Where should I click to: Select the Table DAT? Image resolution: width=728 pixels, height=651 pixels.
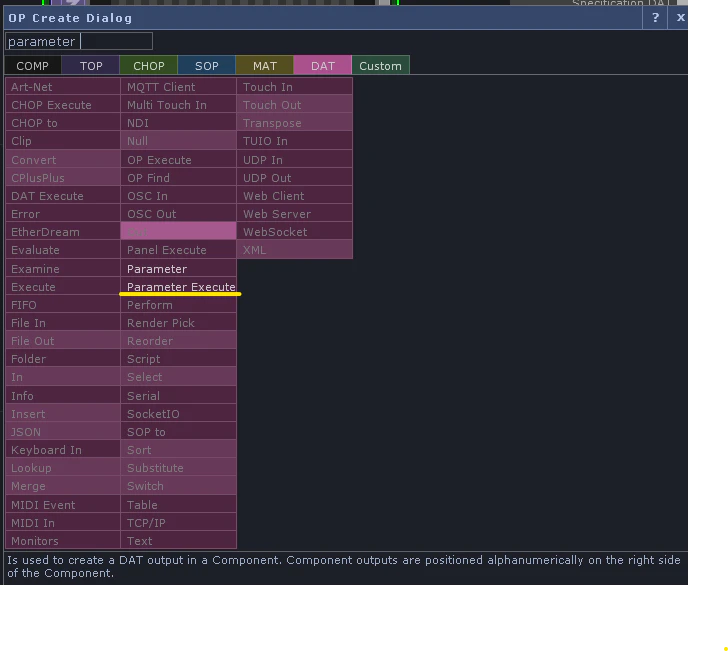[x=178, y=505]
